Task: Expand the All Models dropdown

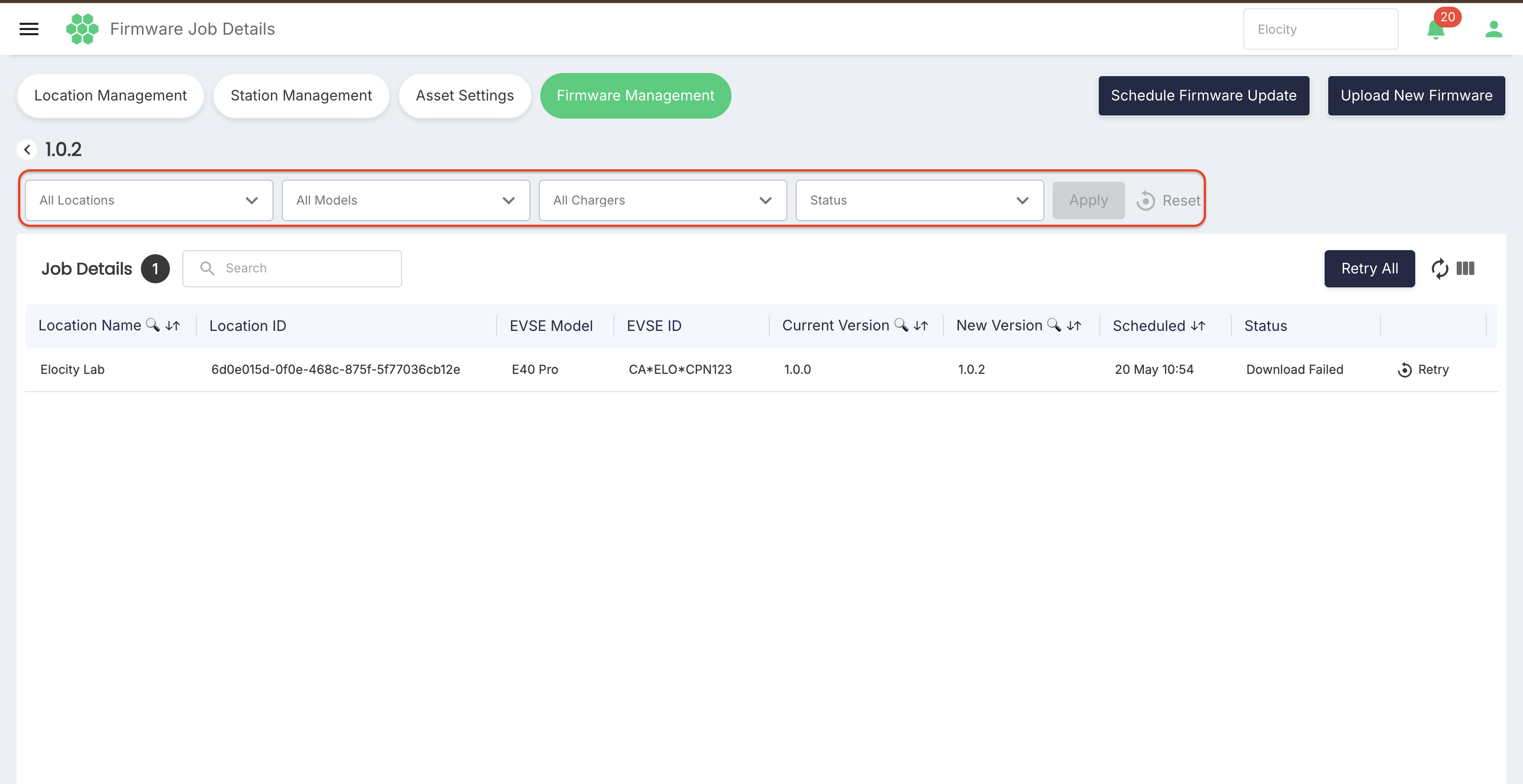Action: 406,201
